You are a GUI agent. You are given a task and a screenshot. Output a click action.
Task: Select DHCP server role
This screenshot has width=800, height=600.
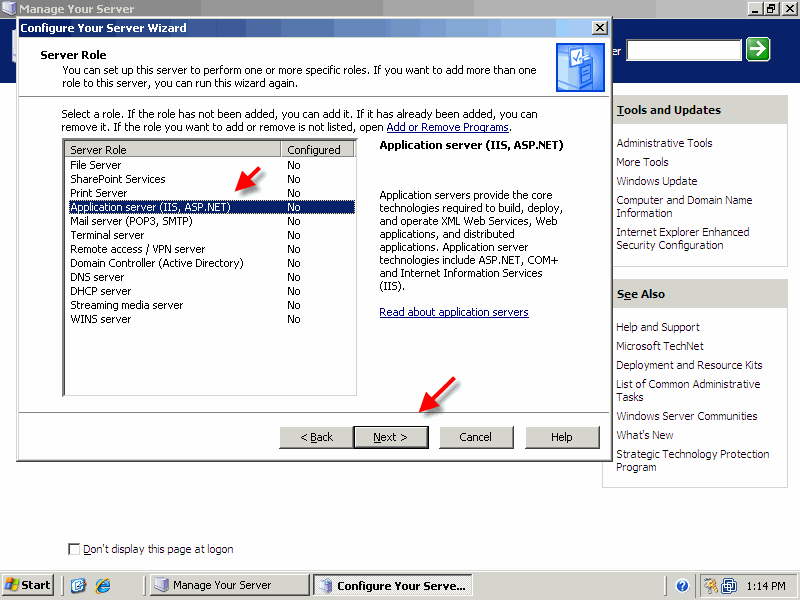pyautogui.click(x=211, y=291)
